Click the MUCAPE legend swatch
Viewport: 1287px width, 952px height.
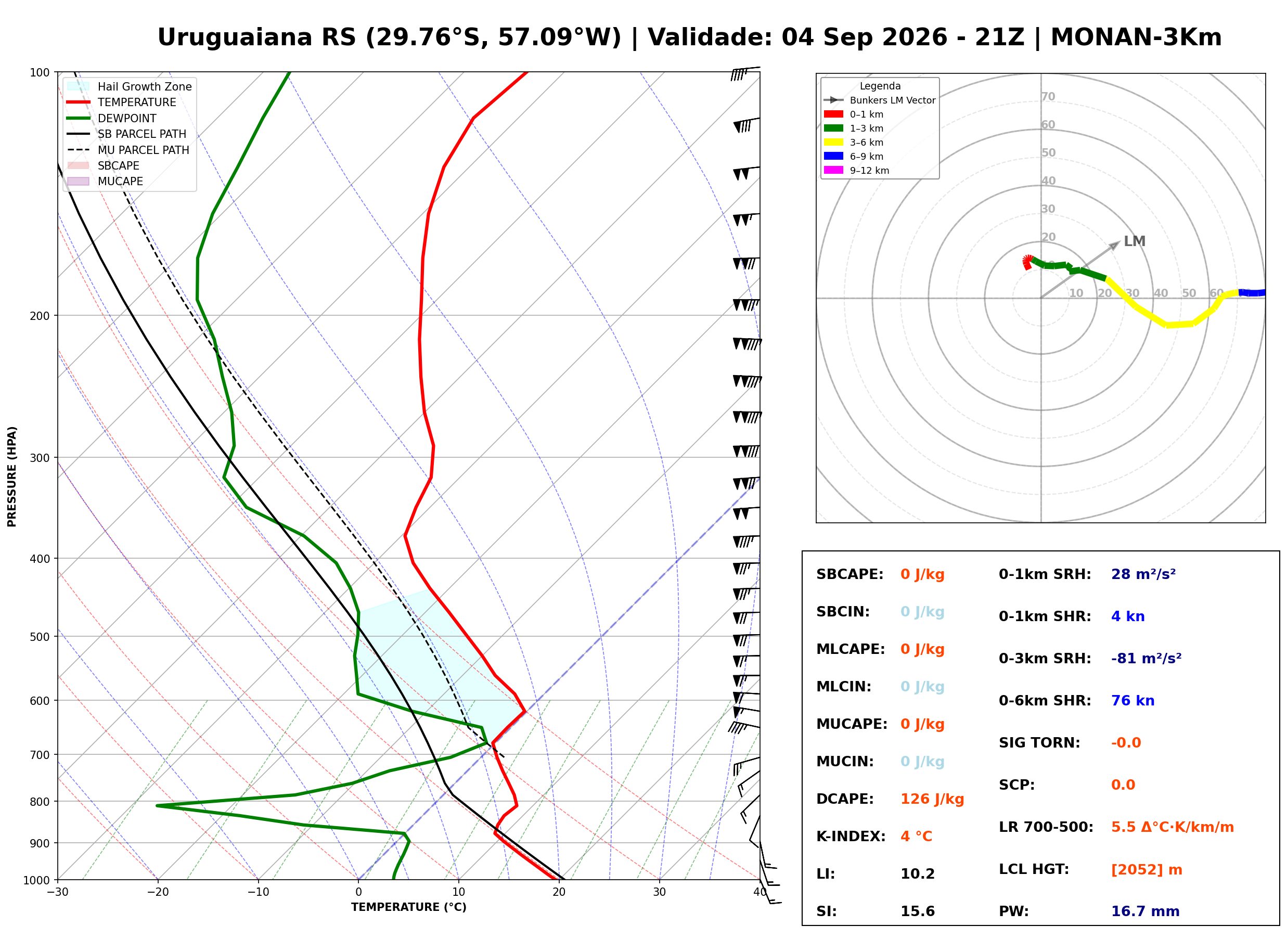coord(79,181)
